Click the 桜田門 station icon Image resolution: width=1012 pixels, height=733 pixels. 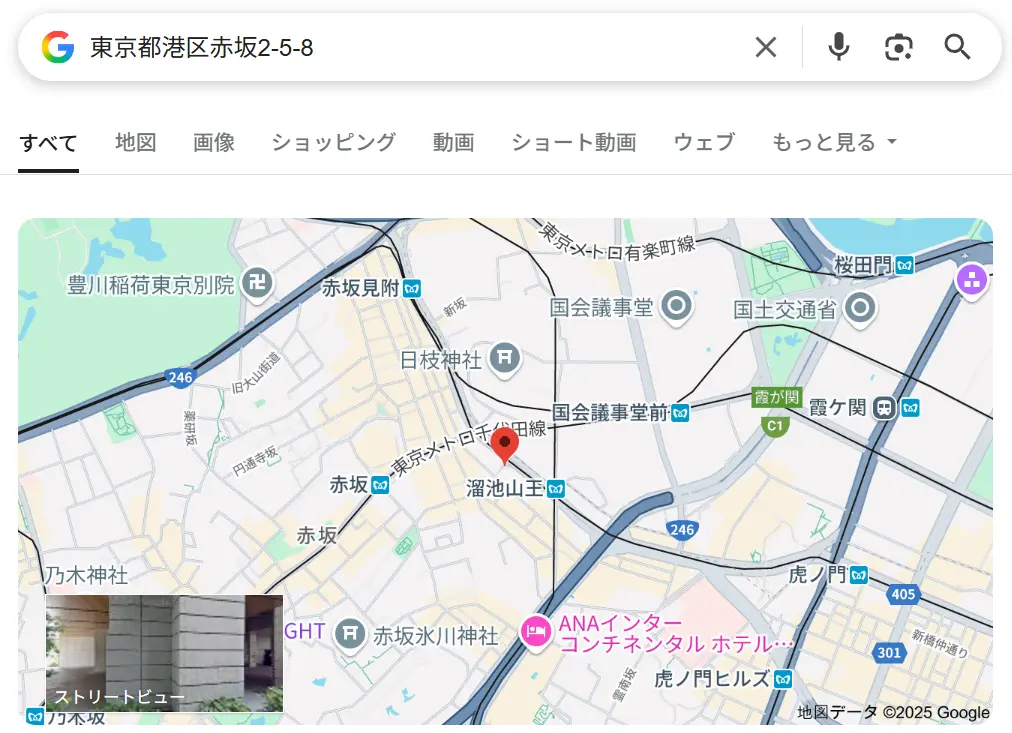[903, 265]
